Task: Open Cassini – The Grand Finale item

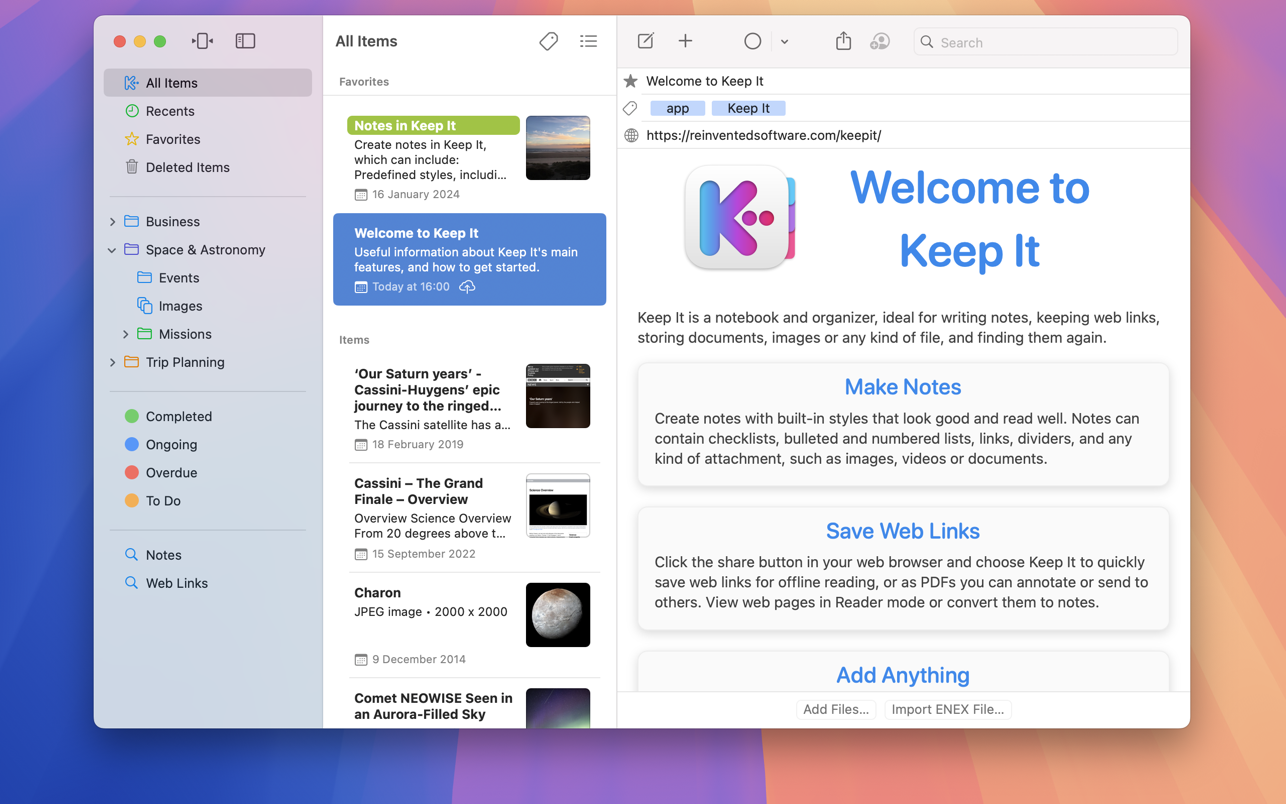Action: (469, 517)
